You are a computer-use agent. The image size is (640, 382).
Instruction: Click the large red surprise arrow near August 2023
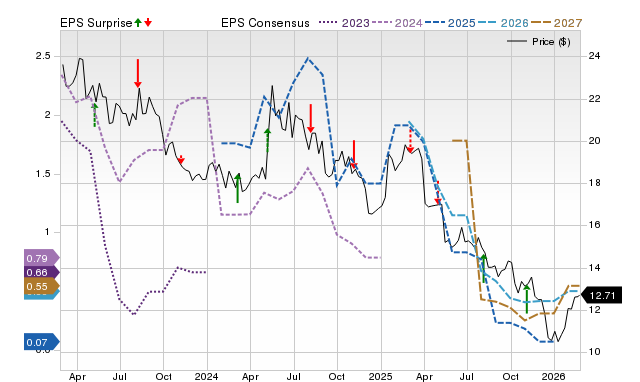click(138, 73)
